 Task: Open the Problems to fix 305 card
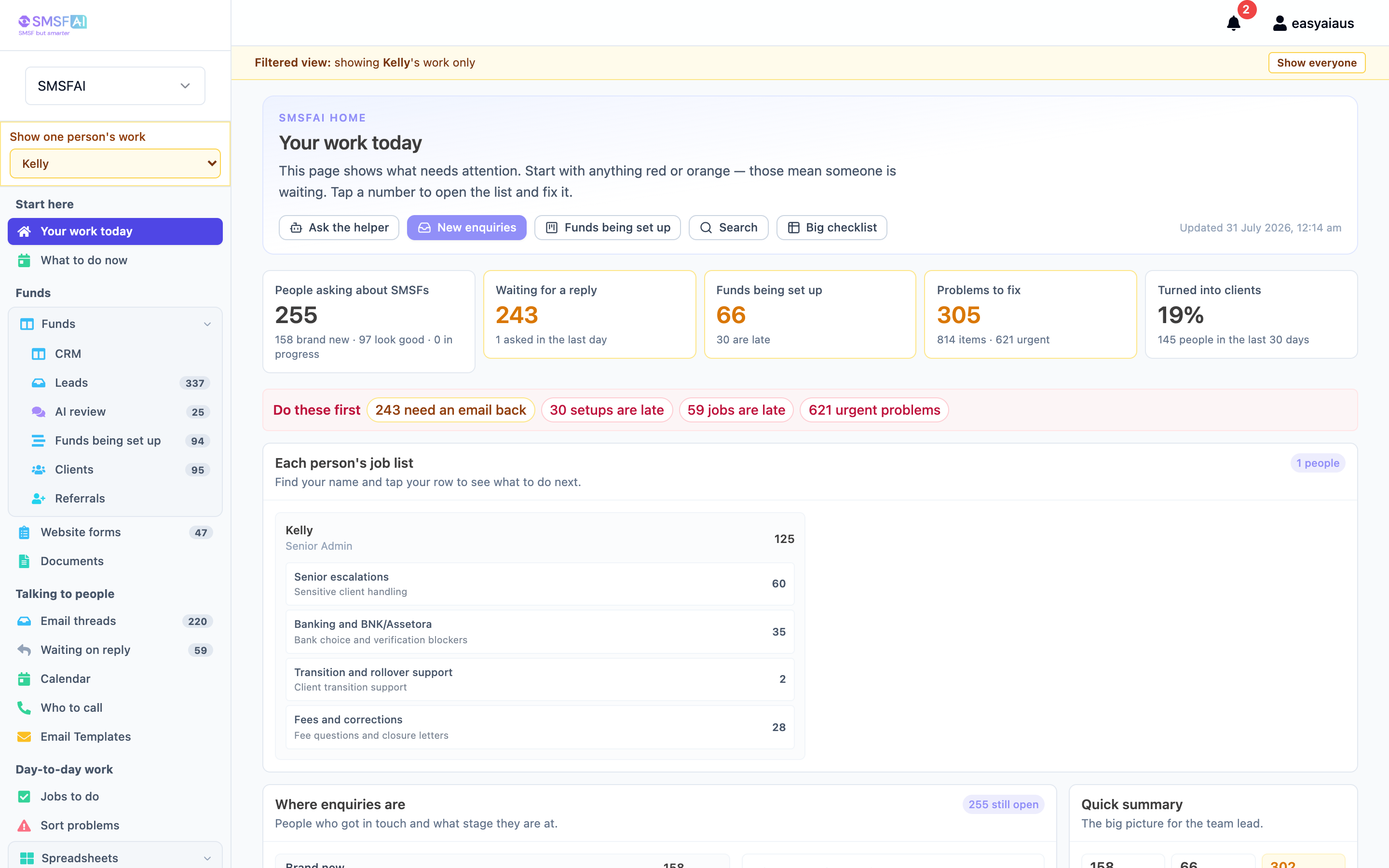tap(1030, 314)
